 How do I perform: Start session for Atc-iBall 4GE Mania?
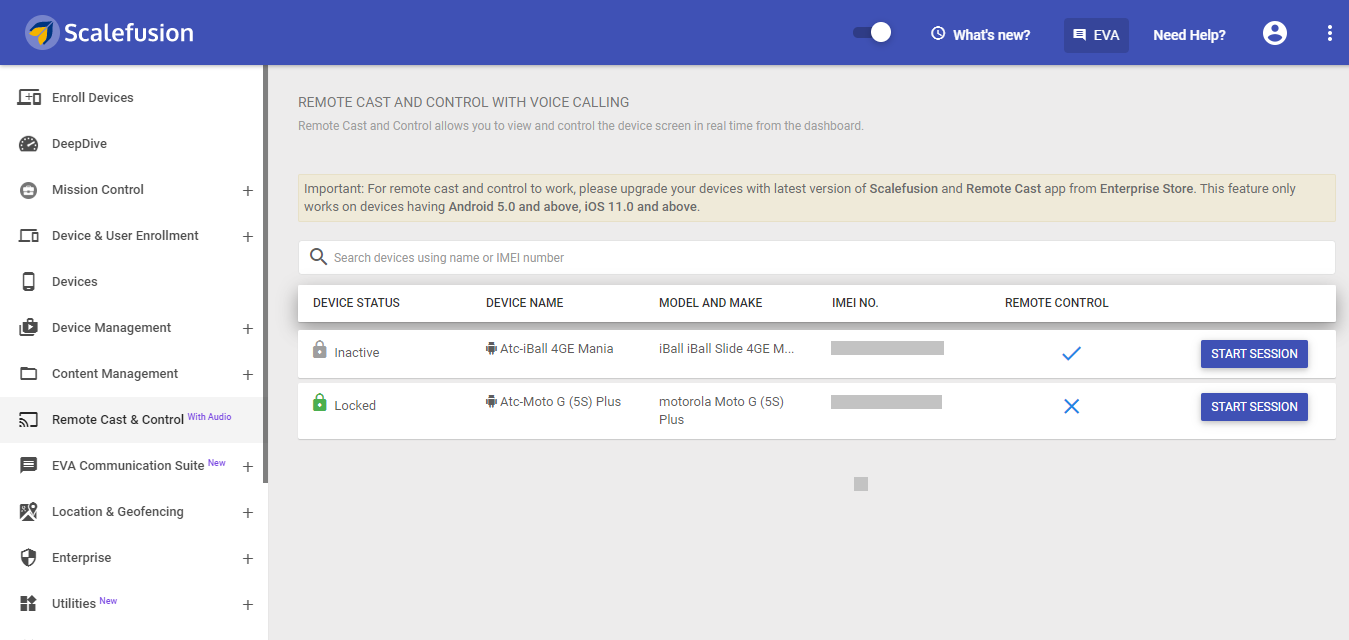tap(1254, 354)
